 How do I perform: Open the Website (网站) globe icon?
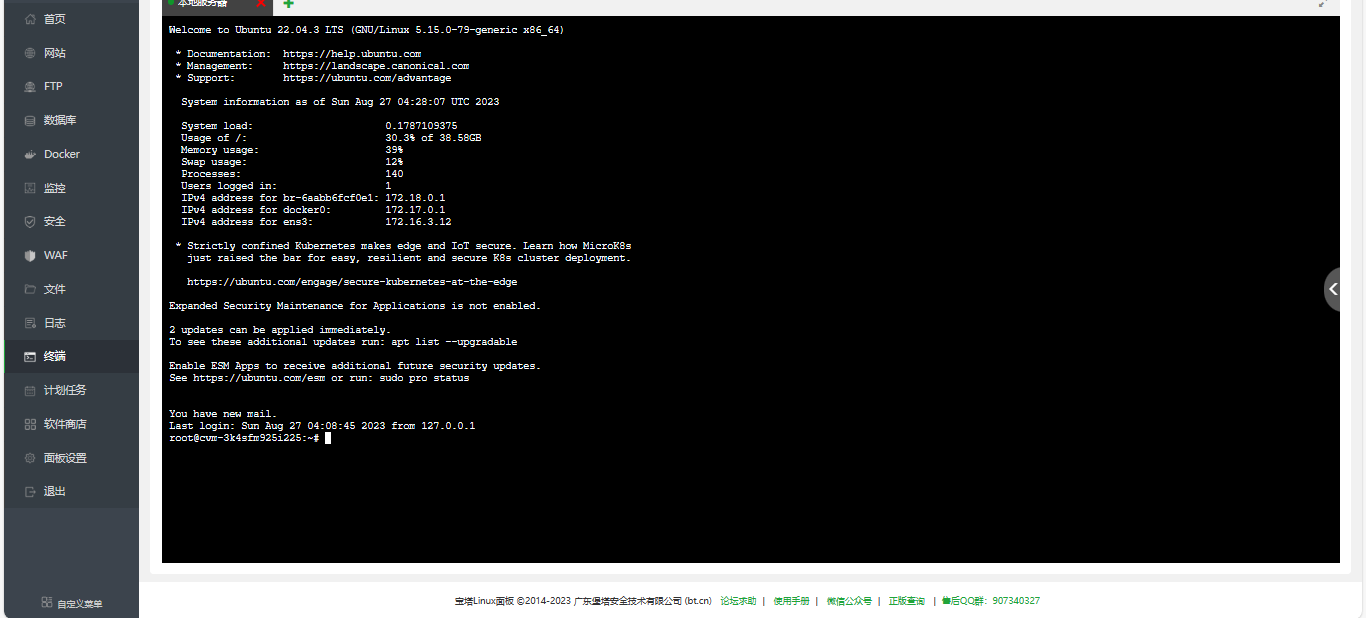(30, 53)
